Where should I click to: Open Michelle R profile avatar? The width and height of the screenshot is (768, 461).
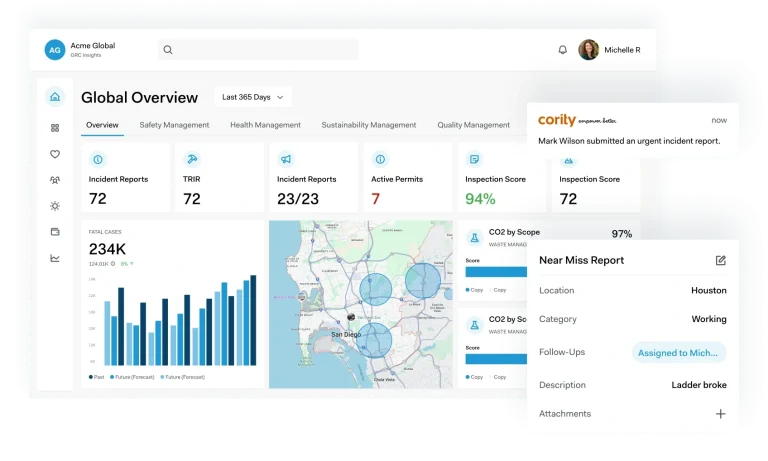click(x=588, y=49)
